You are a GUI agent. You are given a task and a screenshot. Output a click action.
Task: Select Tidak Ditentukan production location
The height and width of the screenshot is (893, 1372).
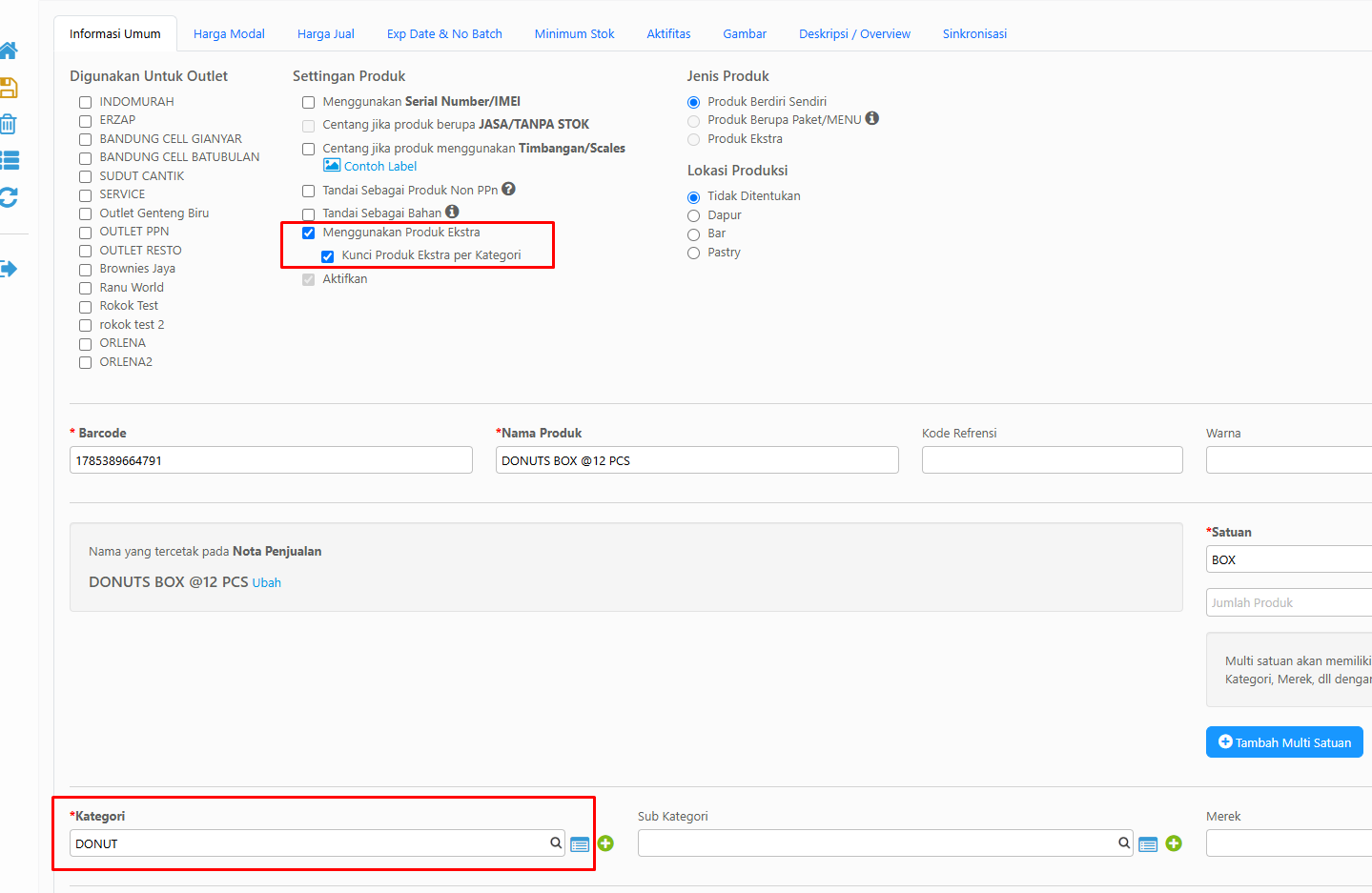coord(693,197)
